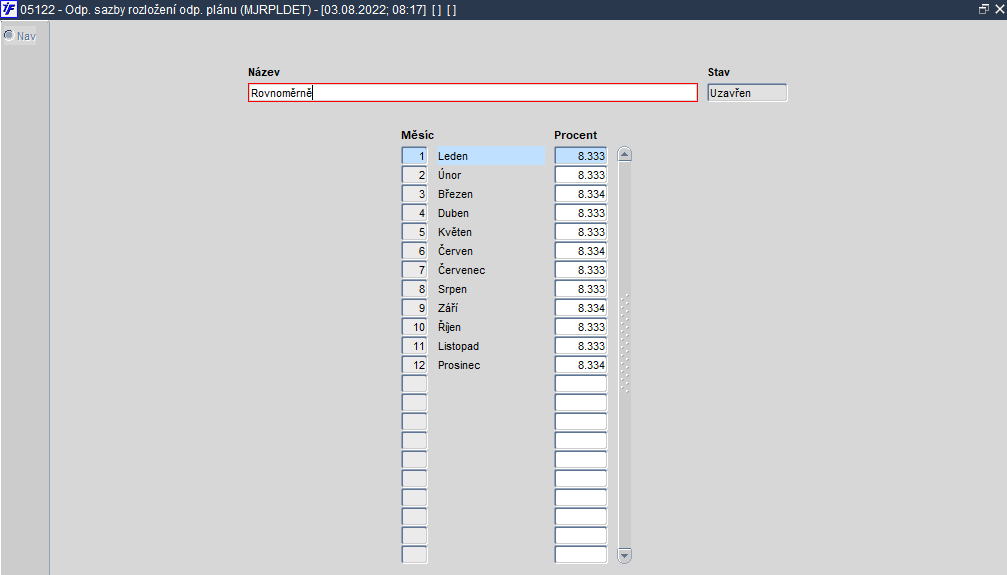Click the Procent field for Září
1007x575 pixels.
tap(581, 308)
